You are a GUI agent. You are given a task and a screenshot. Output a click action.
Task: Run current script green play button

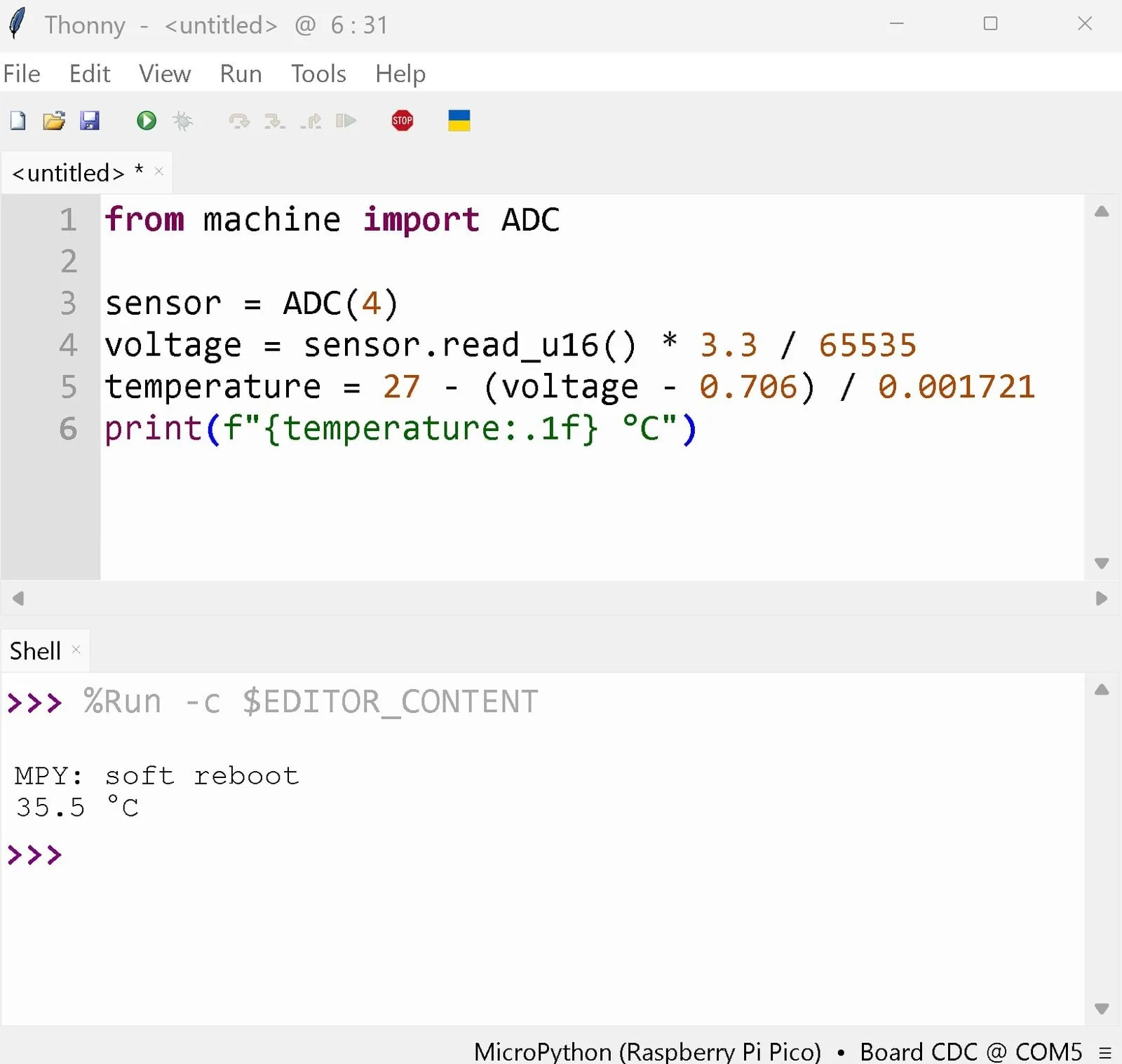[x=147, y=121]
